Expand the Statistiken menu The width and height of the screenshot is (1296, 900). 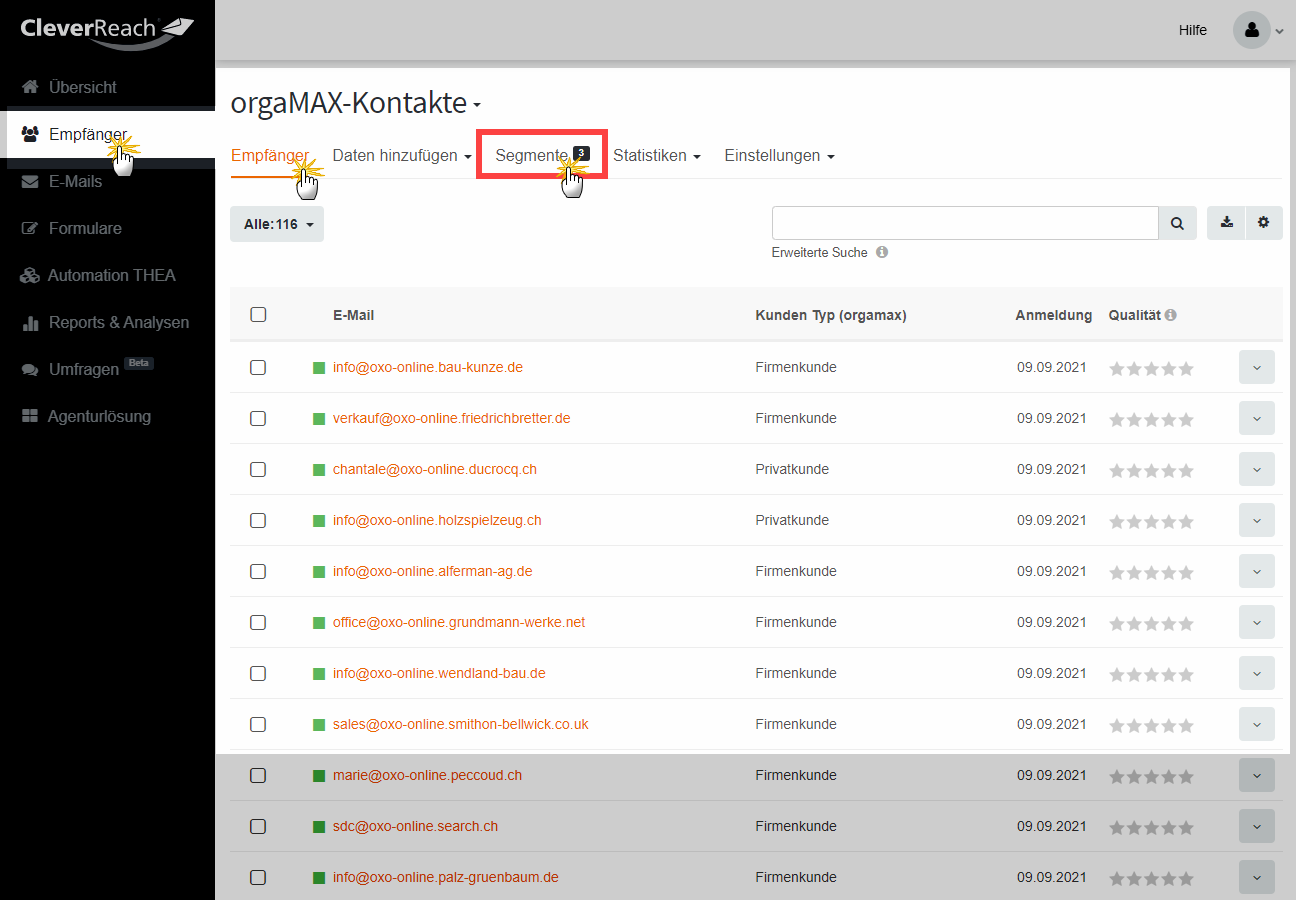pos(657,156)
